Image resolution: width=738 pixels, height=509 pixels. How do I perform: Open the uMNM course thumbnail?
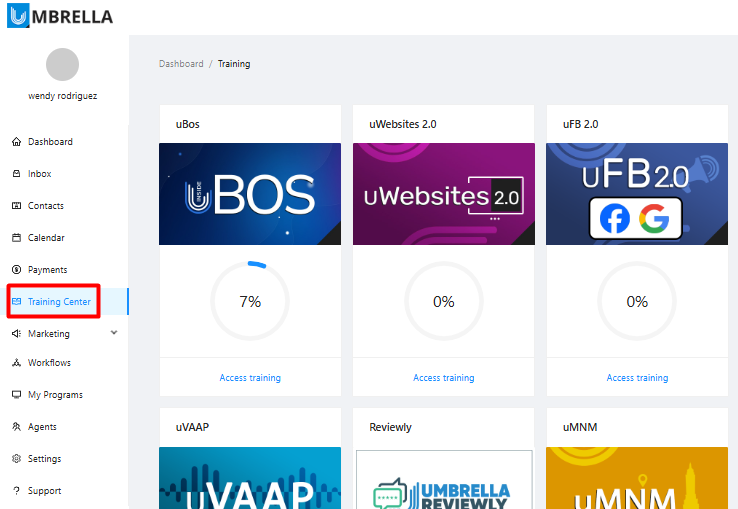(637, 478)
